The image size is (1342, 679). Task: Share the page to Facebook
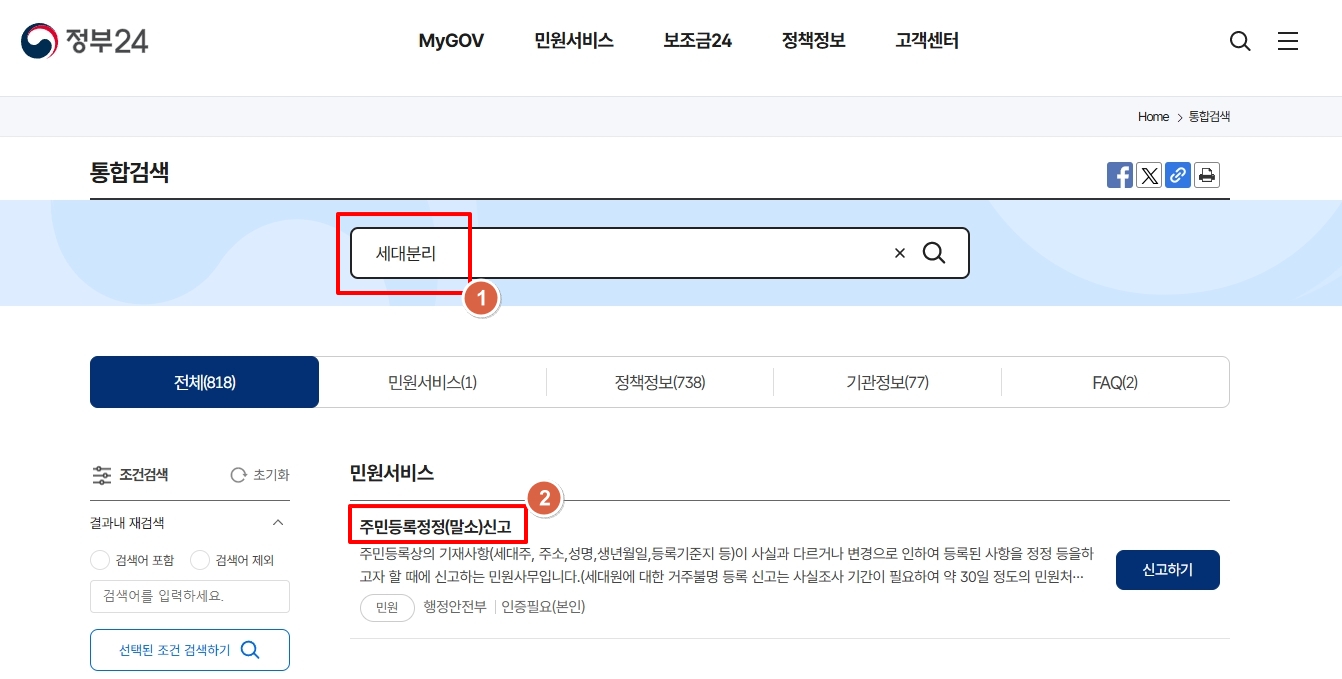click(1119, 175)
